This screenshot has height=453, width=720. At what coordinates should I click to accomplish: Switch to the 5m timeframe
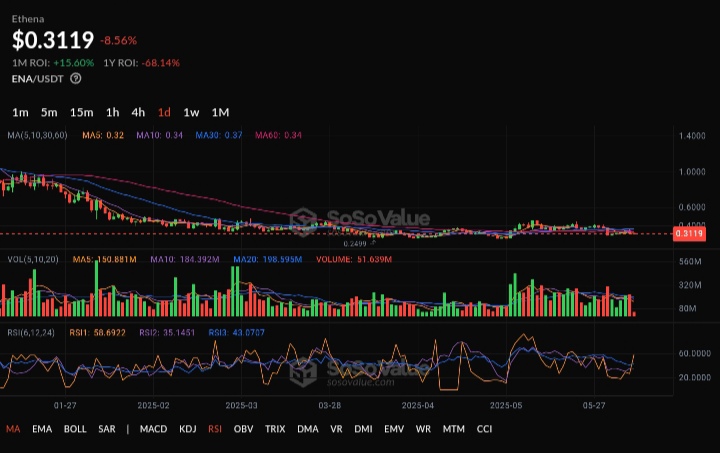click(x=49, y=112)
